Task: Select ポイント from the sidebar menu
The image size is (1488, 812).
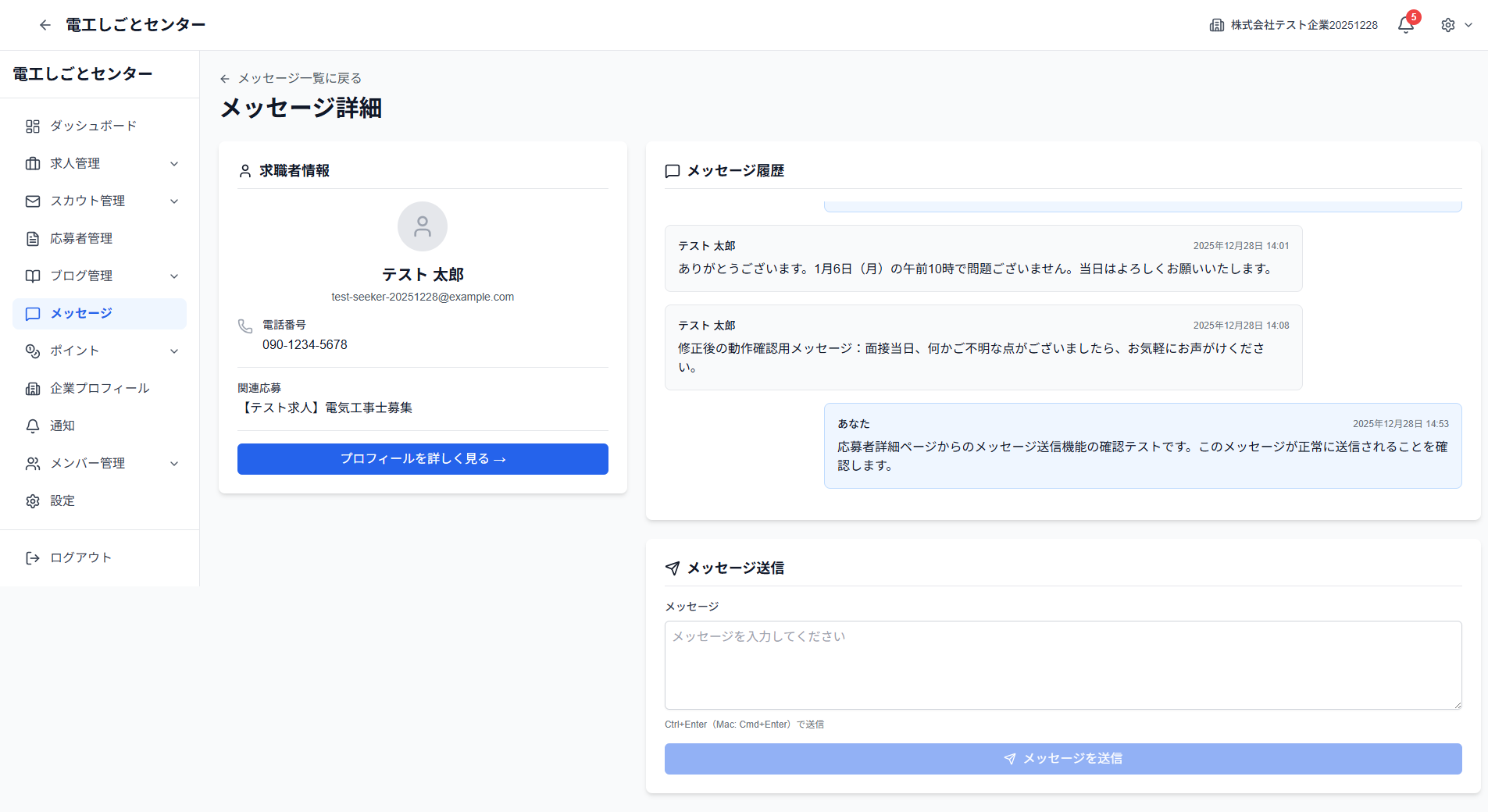Action: click(75, 351)
